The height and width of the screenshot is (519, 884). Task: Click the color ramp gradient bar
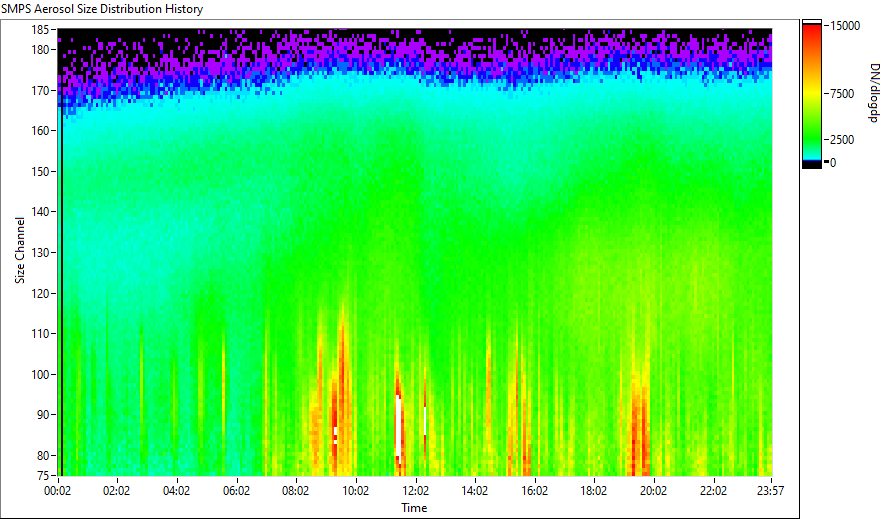(812, 94)
